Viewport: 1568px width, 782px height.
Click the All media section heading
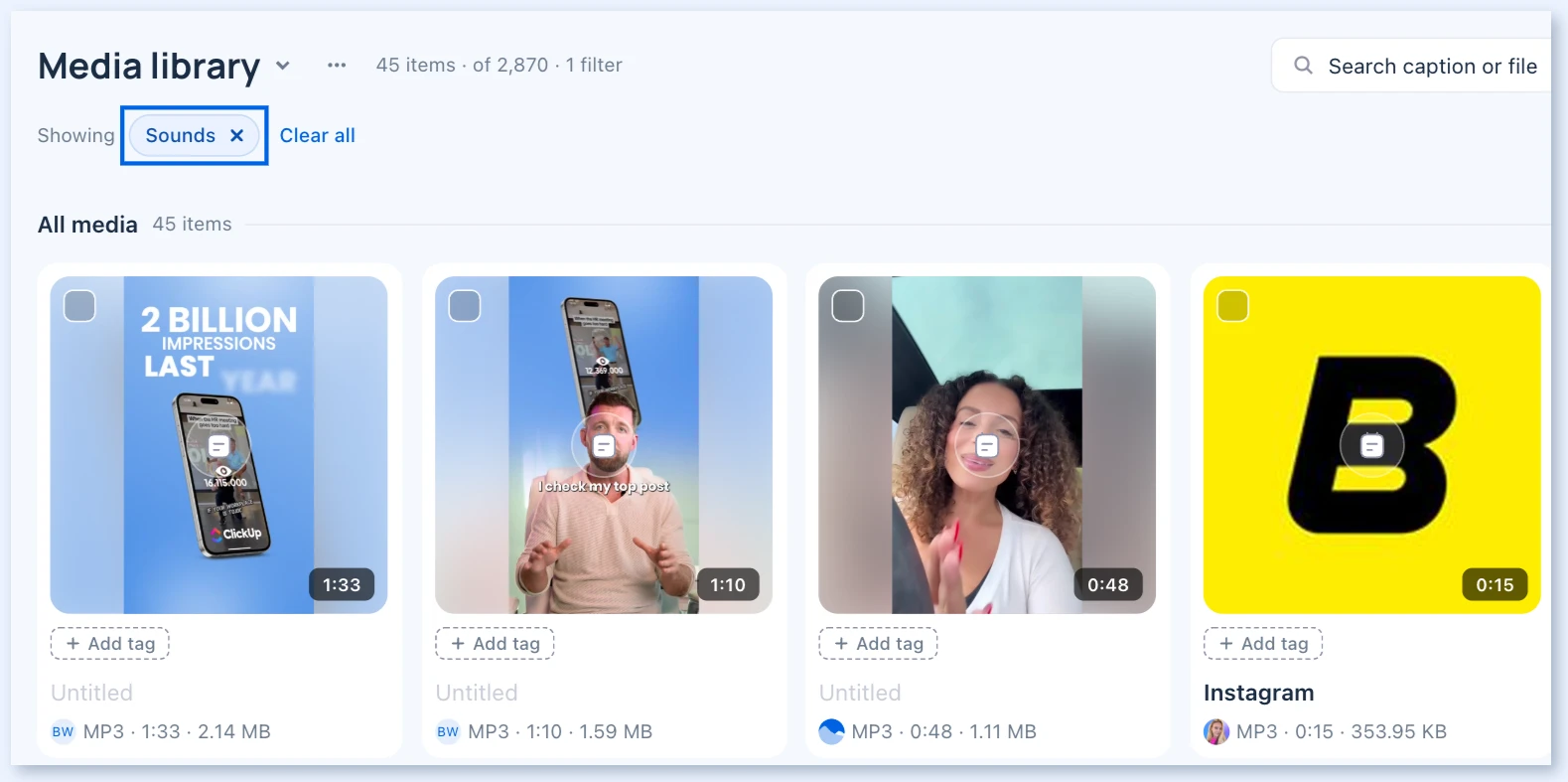click(x=87, y=225)
